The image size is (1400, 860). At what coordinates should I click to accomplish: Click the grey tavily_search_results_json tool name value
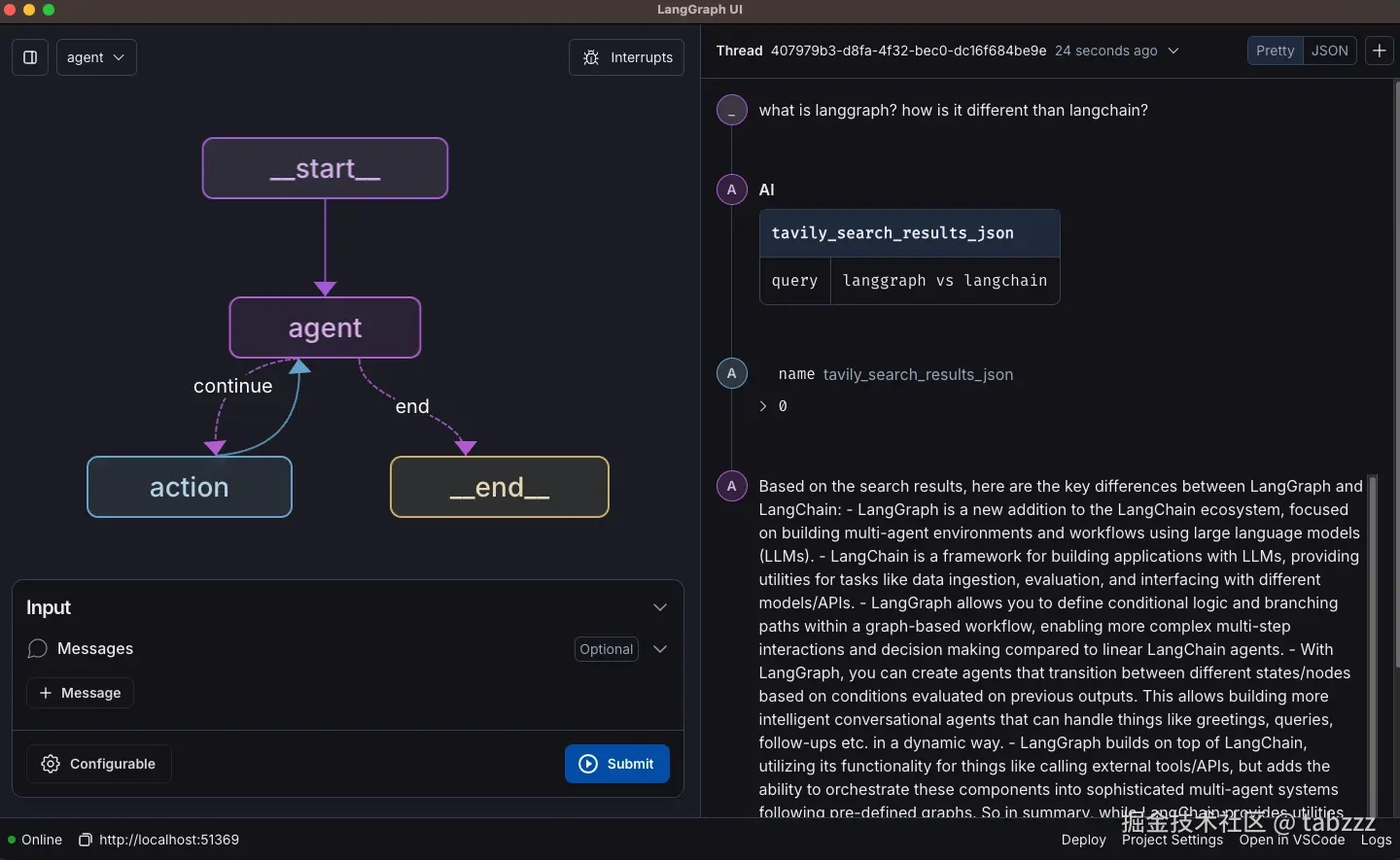[918, 374]
